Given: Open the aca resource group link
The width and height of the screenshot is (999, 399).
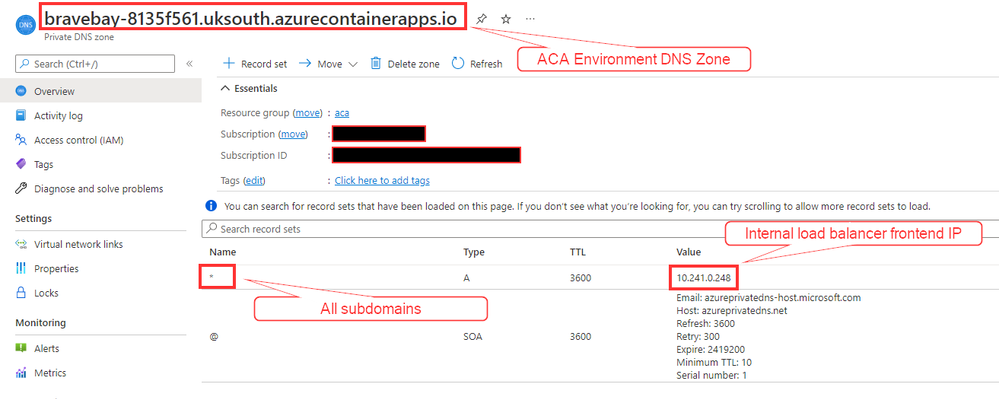Looking at the screenshot, I should click(x=342, y=113).
